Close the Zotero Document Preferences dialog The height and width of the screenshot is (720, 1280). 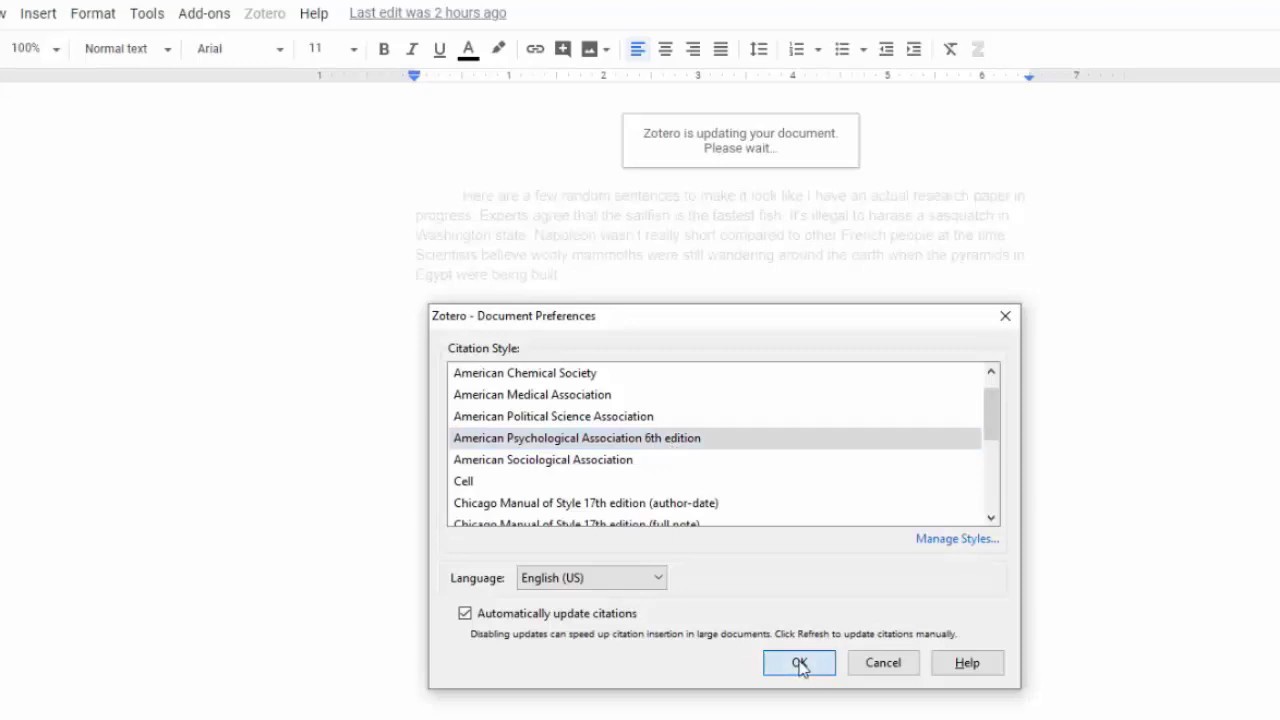(x=1005, y=316)
